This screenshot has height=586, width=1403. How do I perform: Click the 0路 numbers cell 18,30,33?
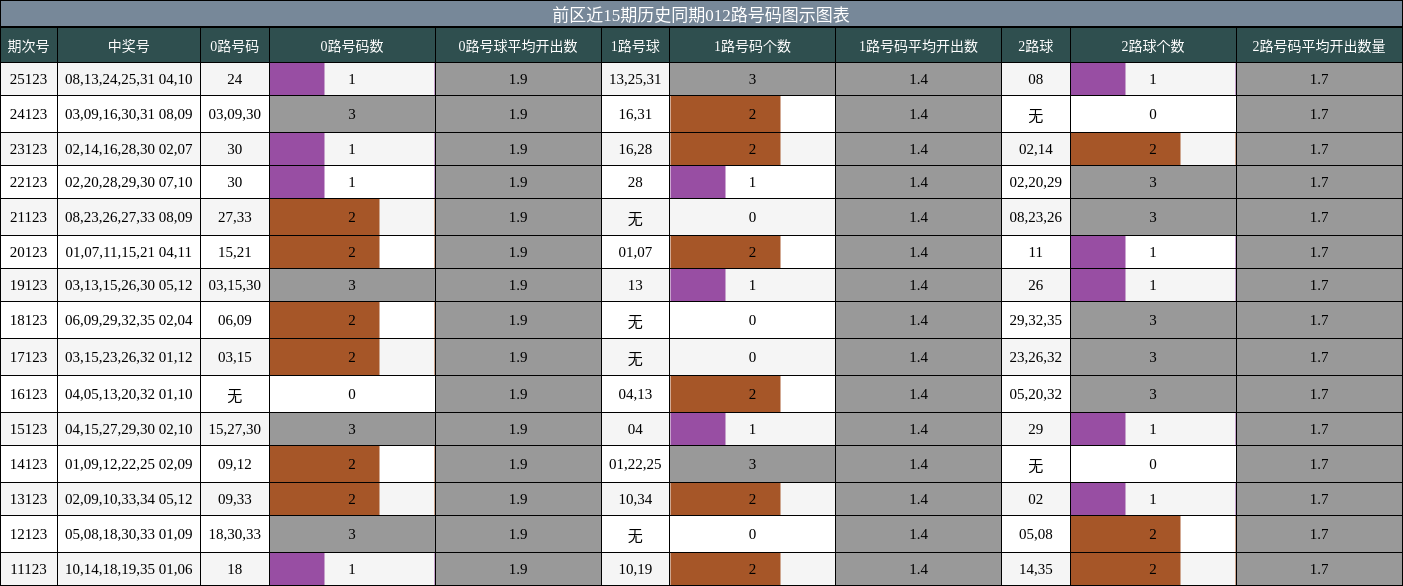click(235, 534)
